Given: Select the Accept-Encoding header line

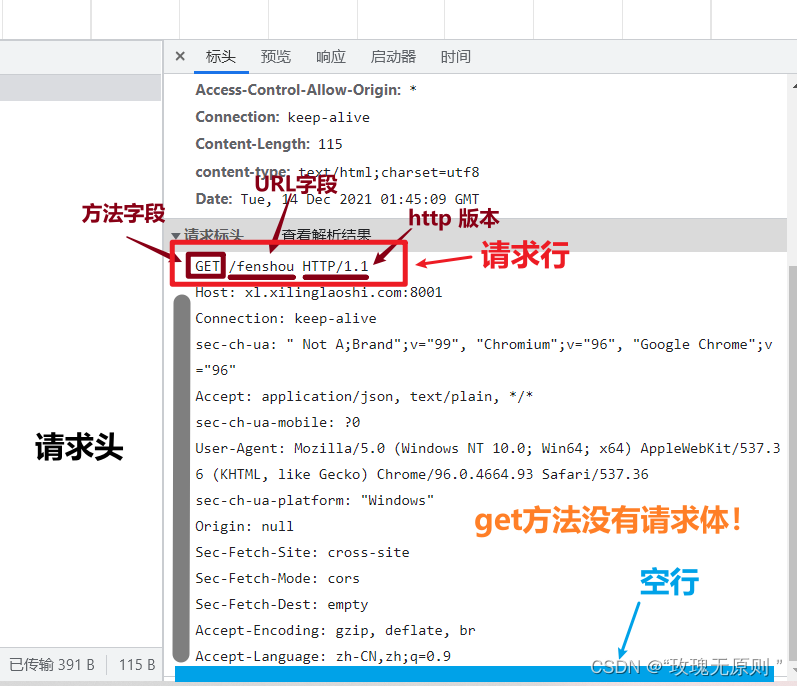Looking at the screenshot, I should pyautogui.click(x=335, y=631).
